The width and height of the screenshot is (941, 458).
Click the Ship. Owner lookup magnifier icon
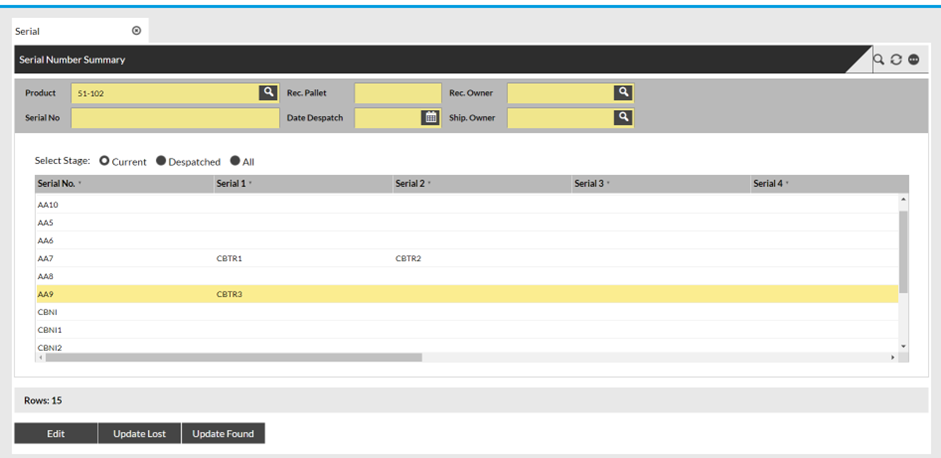tap(623, 117)
